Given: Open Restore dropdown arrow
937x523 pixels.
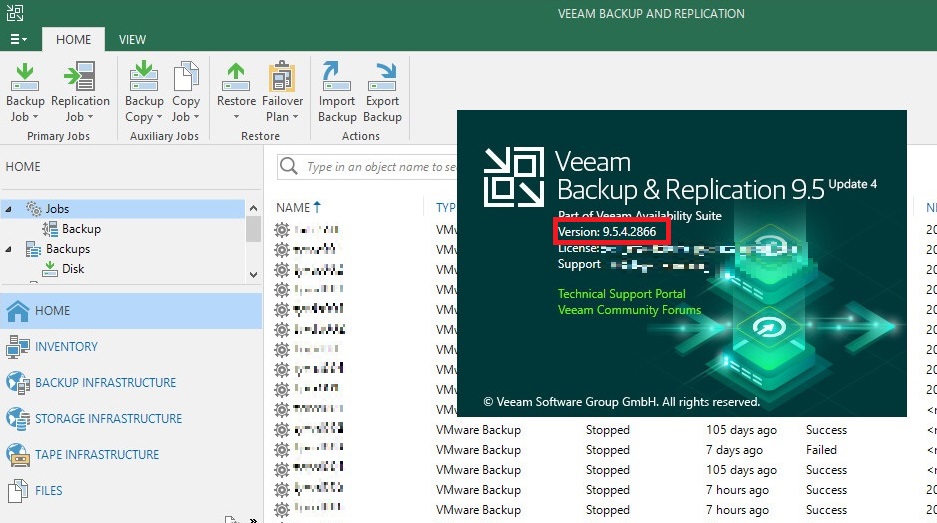Looking at the screenshot, I should (236, 117).
